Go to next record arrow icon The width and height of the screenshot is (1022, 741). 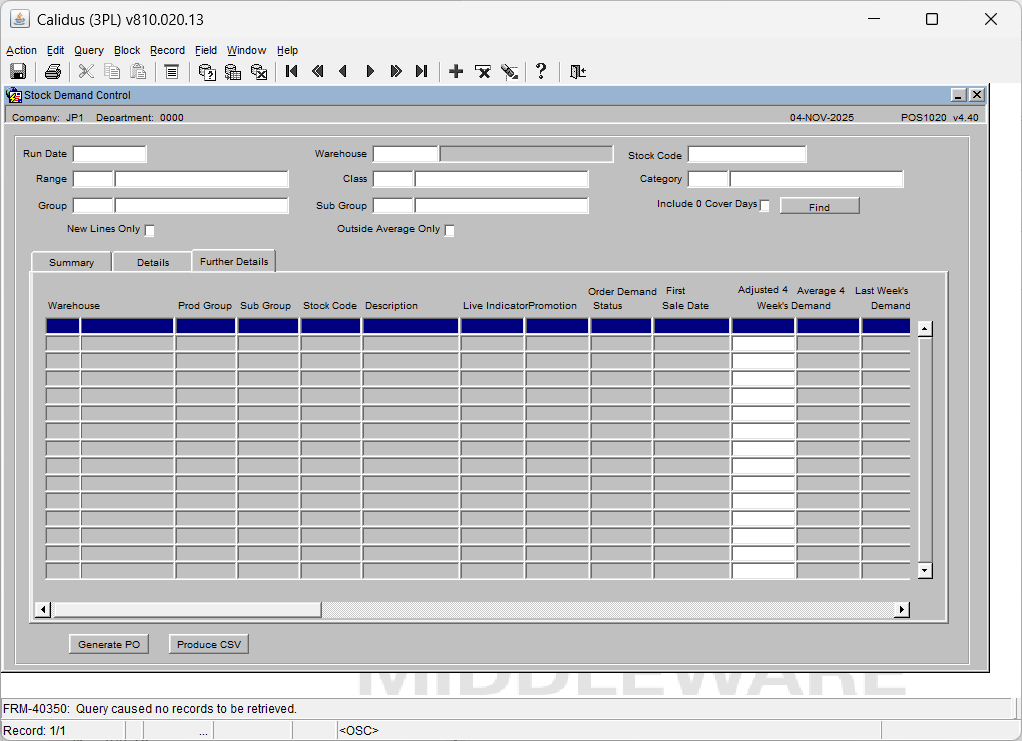[x=370, y=71]
